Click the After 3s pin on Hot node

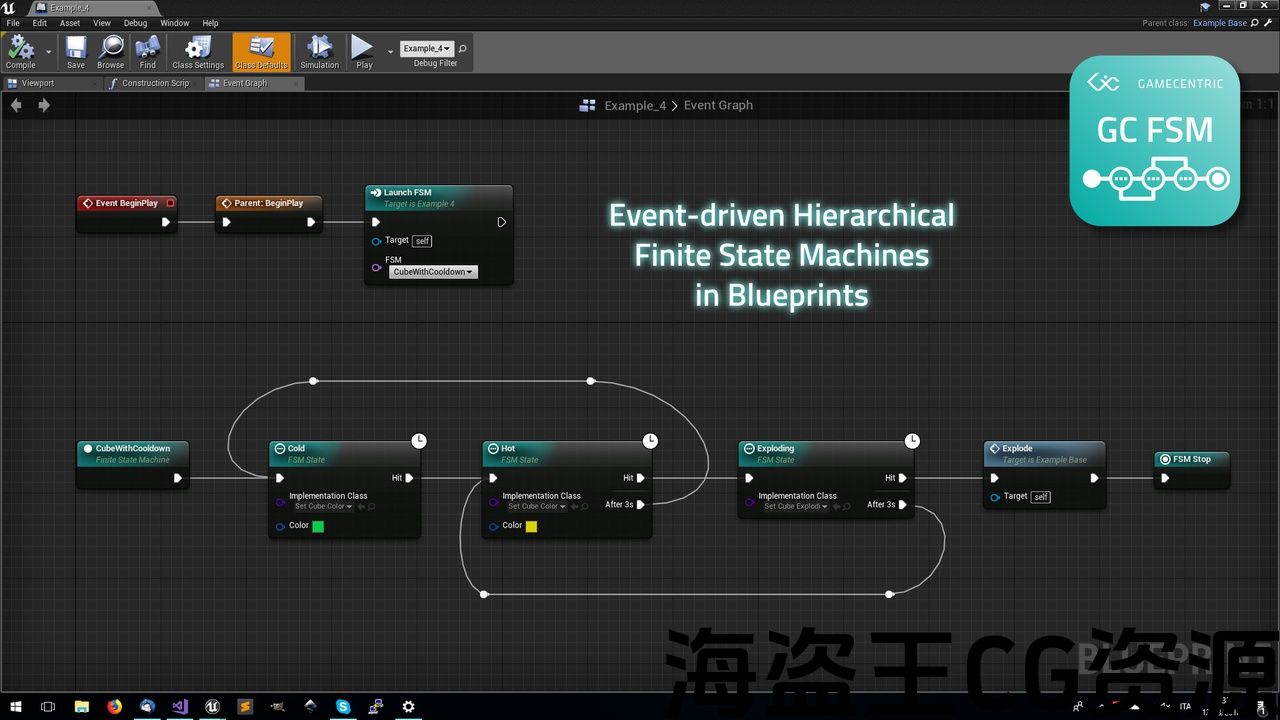pyautogui.click(x=641, y=505)
